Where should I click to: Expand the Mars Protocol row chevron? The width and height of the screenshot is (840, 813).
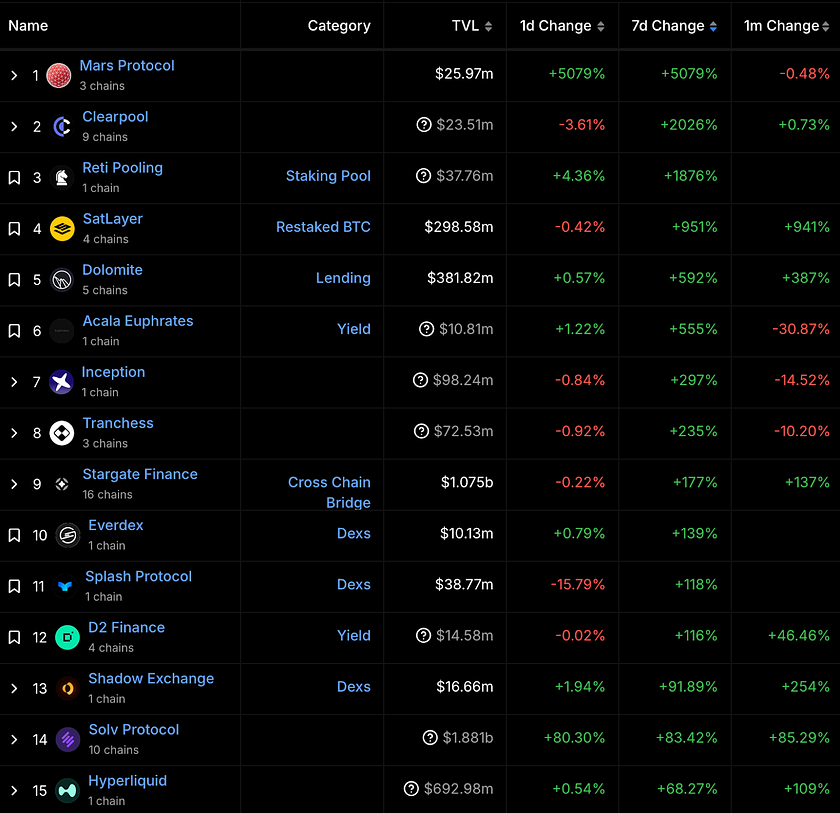14,76
